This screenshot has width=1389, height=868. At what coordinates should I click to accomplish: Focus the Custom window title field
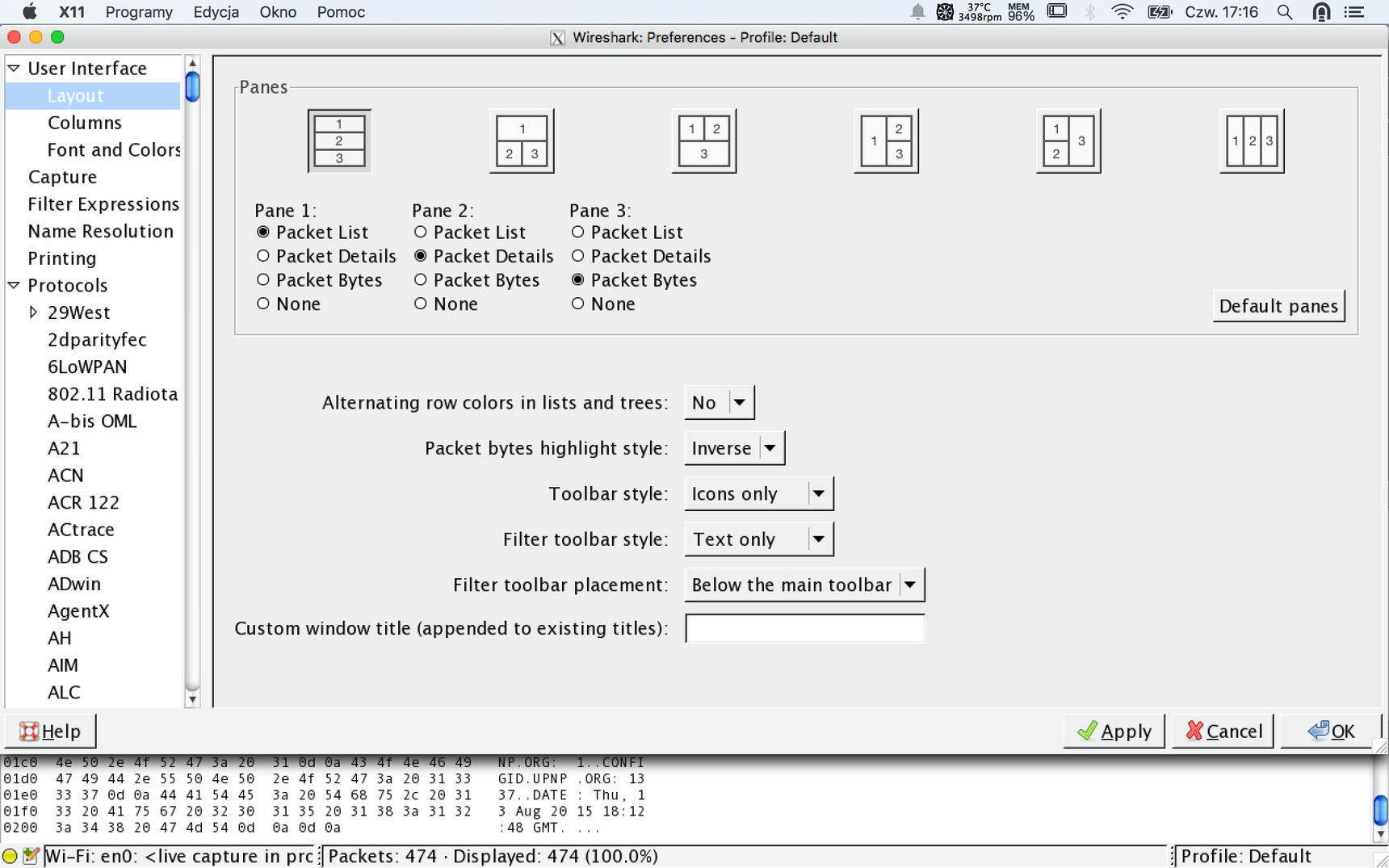coord(804,628)
